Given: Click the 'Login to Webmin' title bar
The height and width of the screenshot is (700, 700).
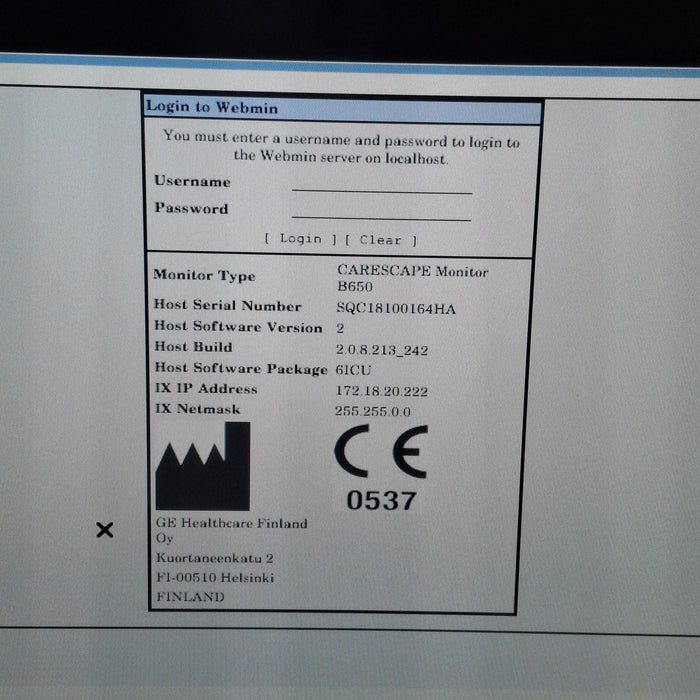Looking at the screenshot, I should (x=343, y=110).
